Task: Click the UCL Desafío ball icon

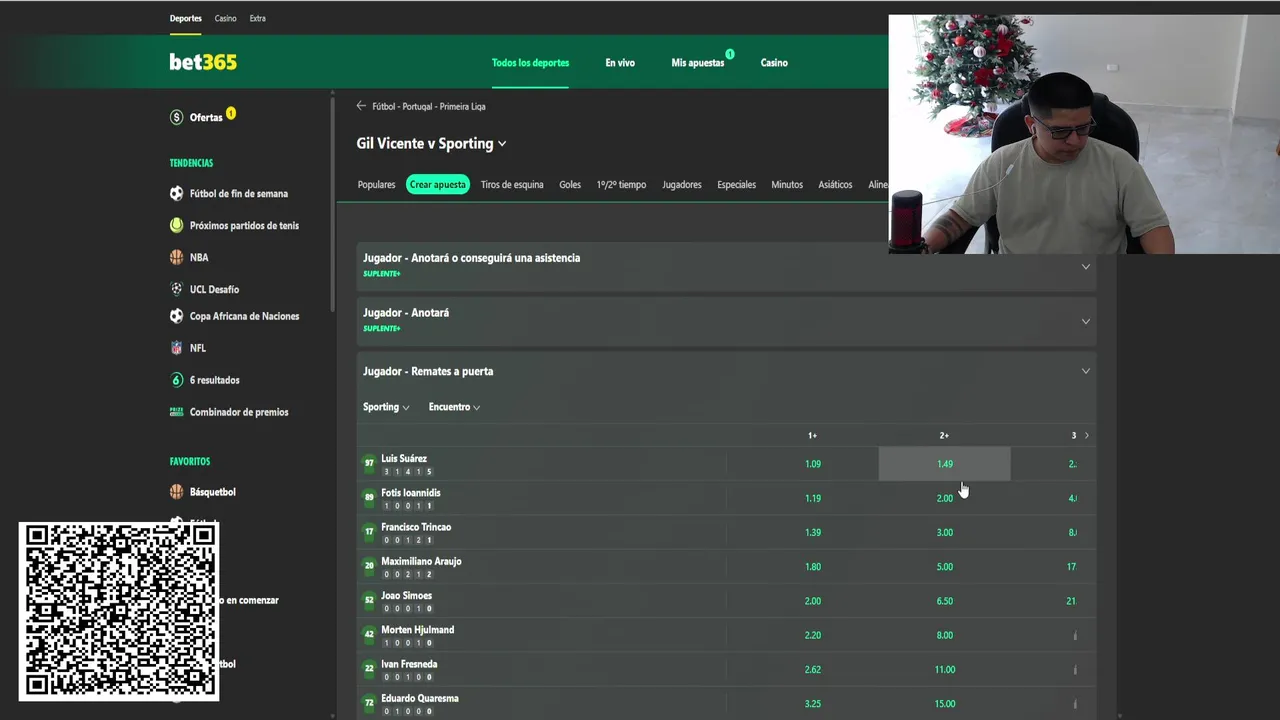Action: [177, 289]
